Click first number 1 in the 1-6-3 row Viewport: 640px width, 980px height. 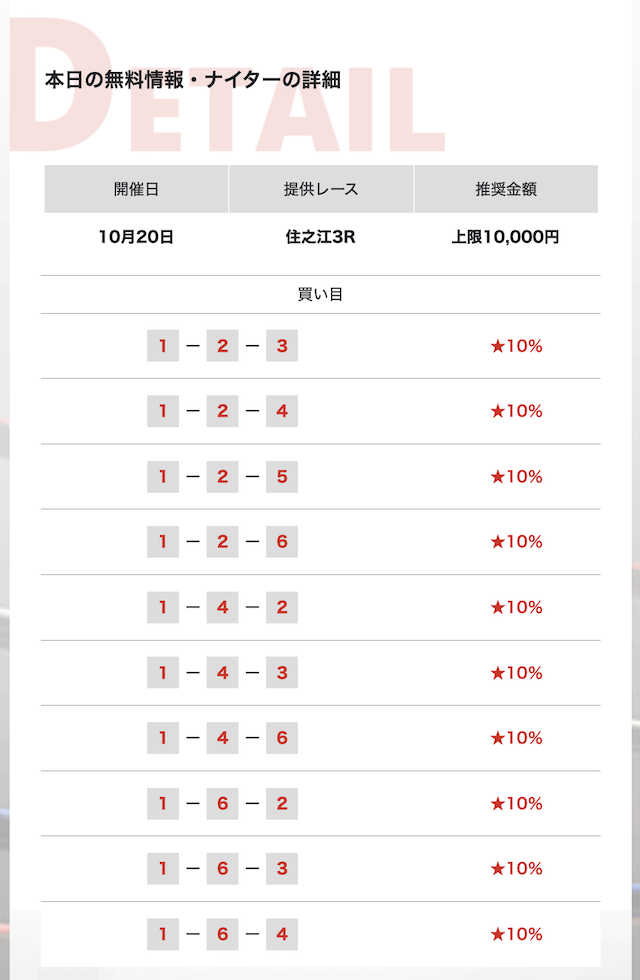point(163,869)
